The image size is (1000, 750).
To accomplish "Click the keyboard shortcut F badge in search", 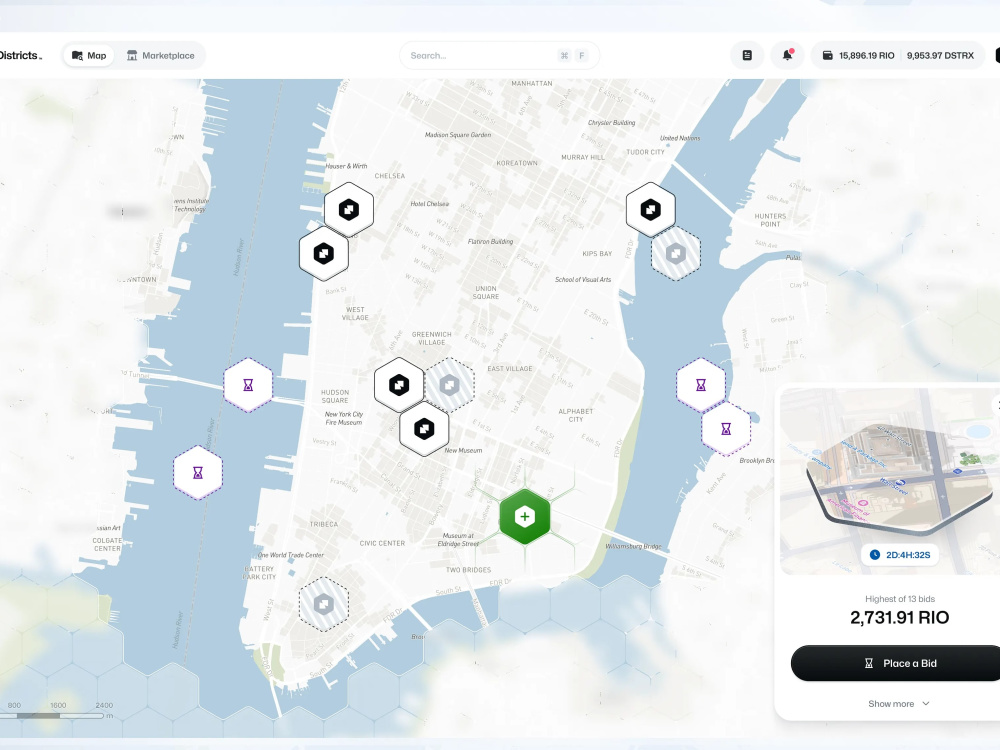I will pyautogui.click(x=581, y=55).
